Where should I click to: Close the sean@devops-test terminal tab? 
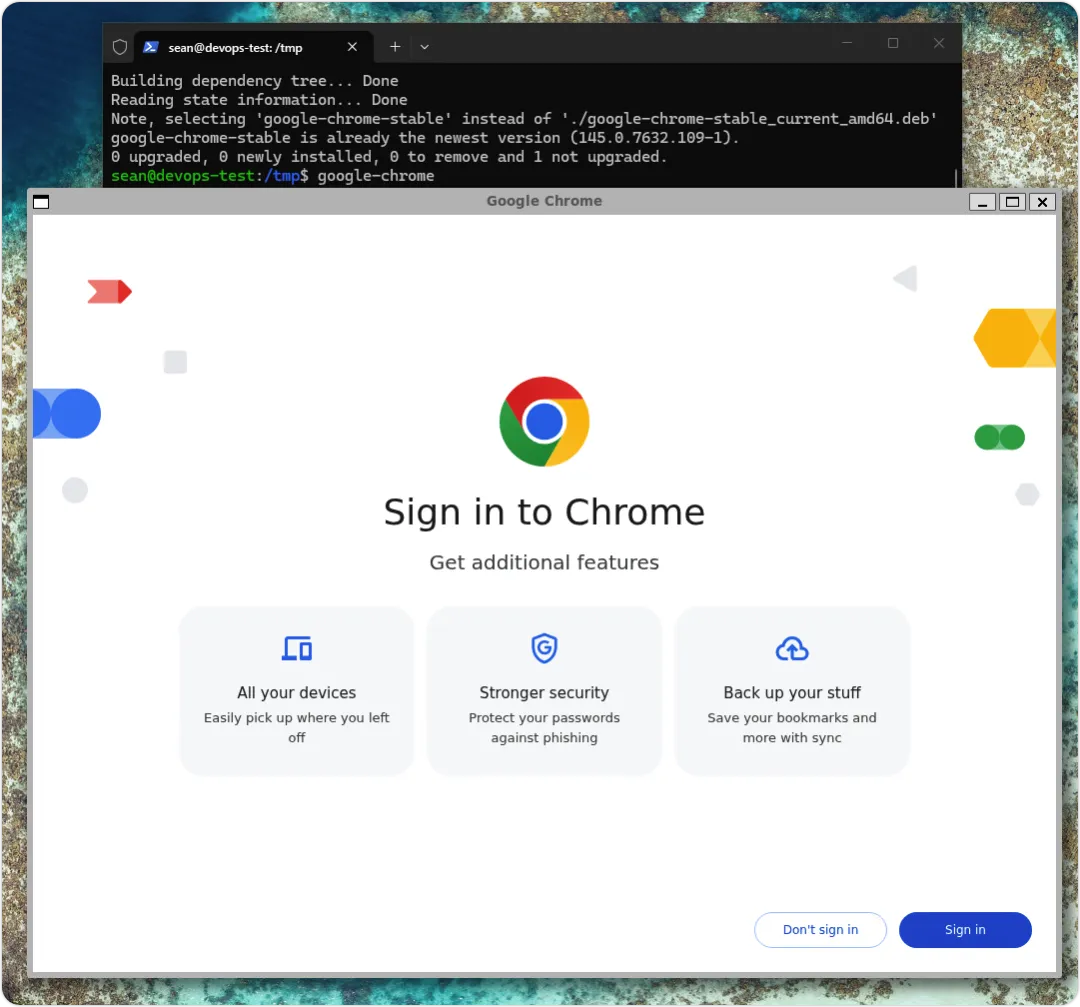pos(352,47)
